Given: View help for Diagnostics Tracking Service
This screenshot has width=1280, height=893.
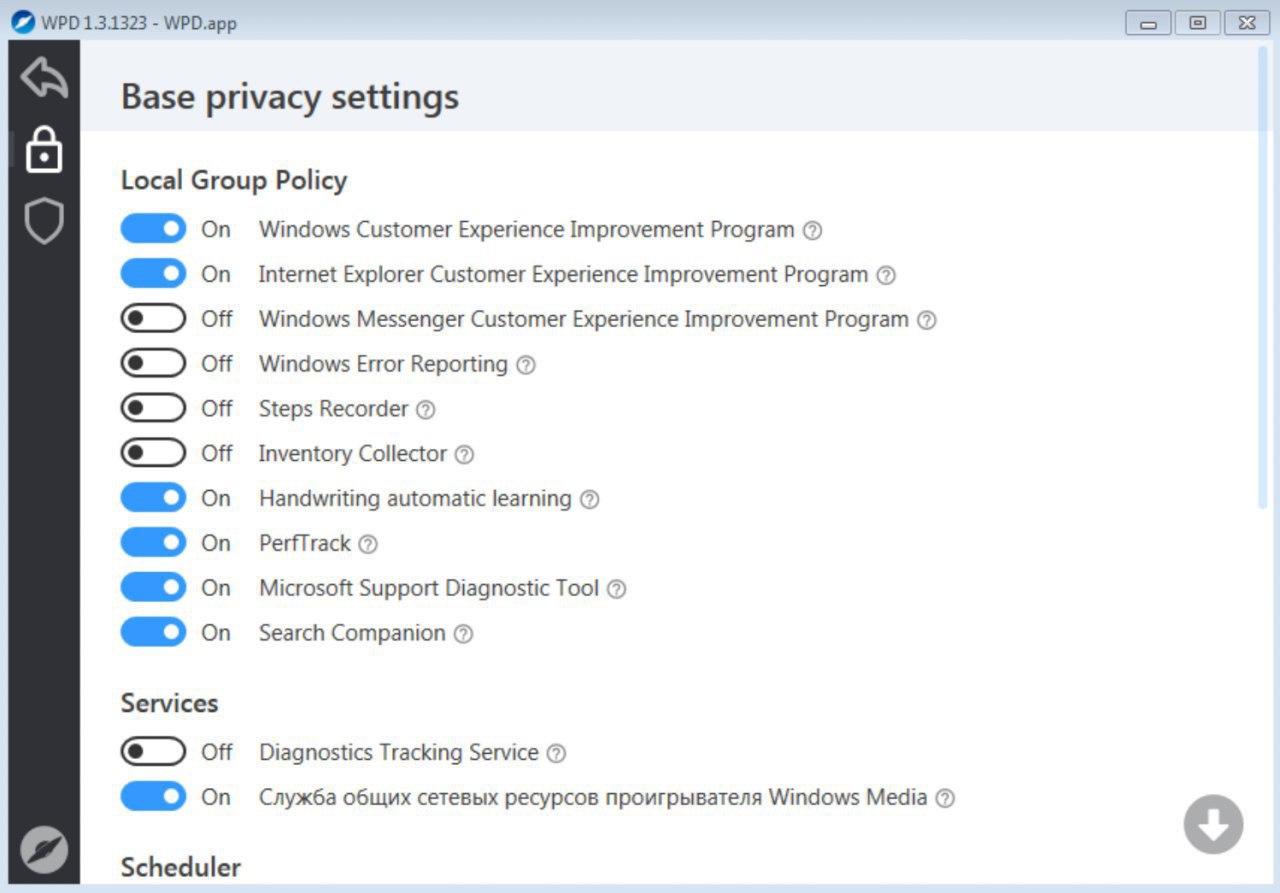Looking at the screenshot, I should click(x=556, y=753).
